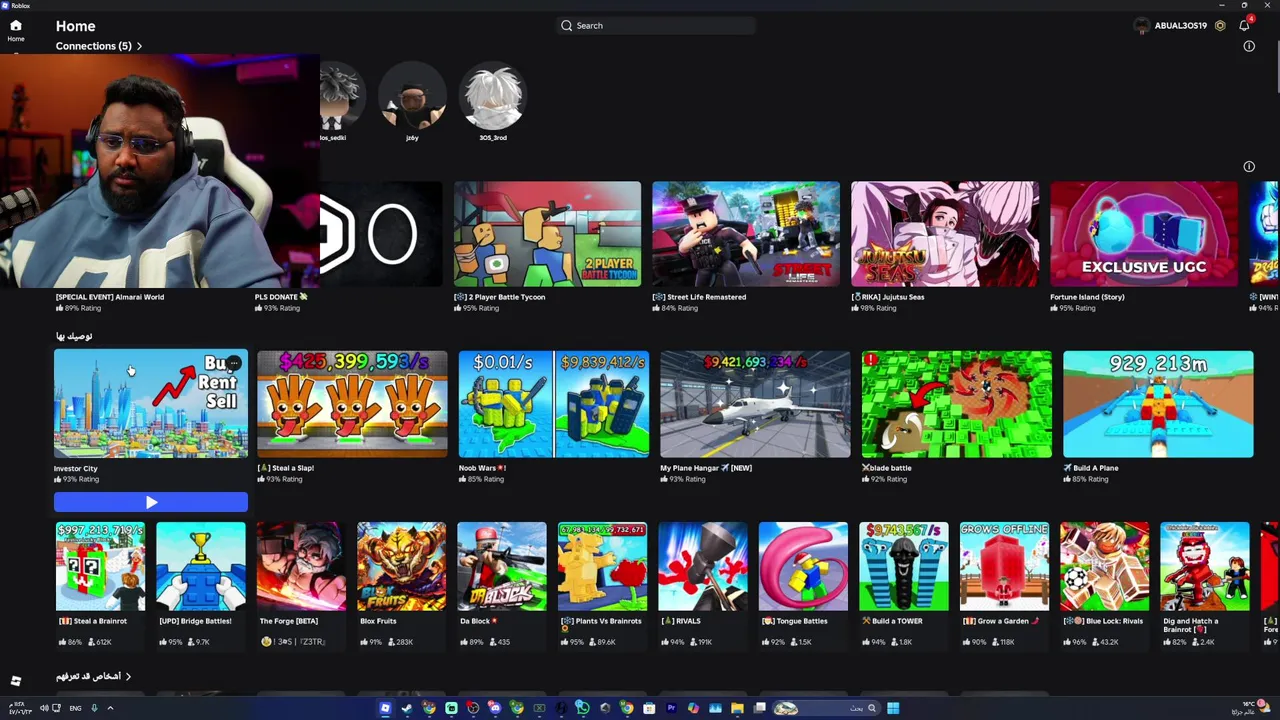1280x720 pixels.
Task: Open the Dig and Hatch a Brainrot tile
Action: point(1205,566)
